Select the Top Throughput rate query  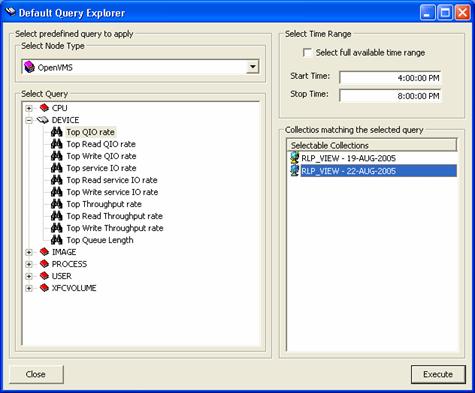click(104, 204)
